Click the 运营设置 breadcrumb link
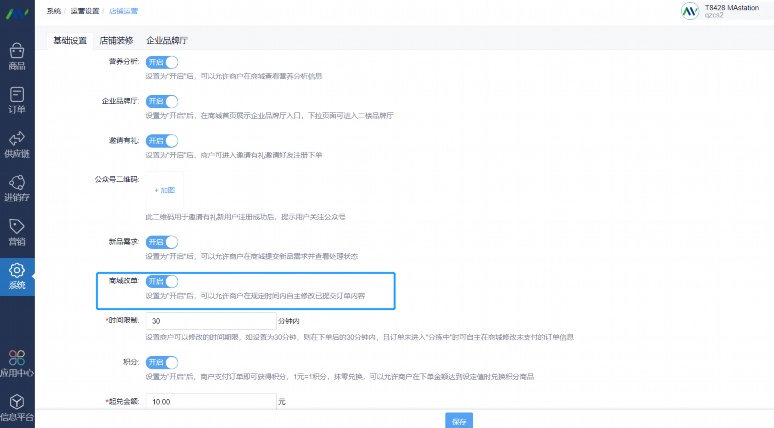This screenshot has width=774, height=428. pos(84,11)
